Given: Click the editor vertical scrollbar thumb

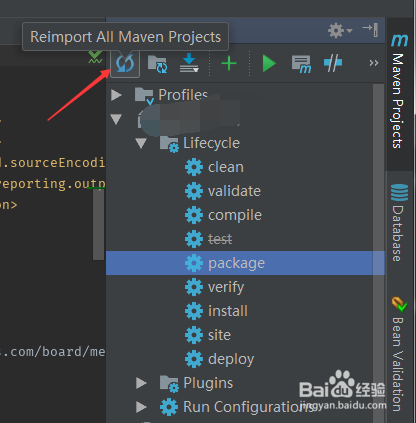Looking at the screenshot, I should (98, 224).
